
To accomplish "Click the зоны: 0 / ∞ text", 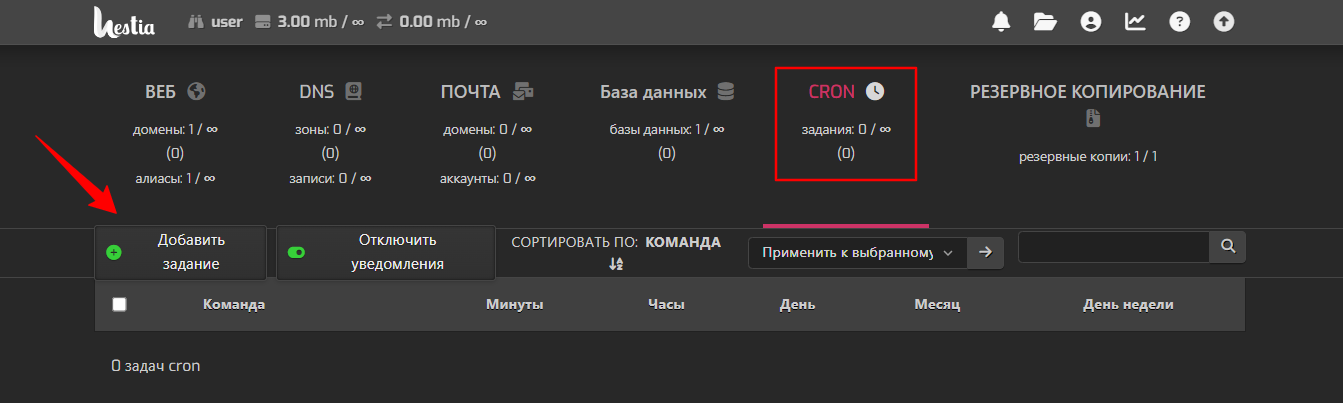I will click(x=330, y=129).
